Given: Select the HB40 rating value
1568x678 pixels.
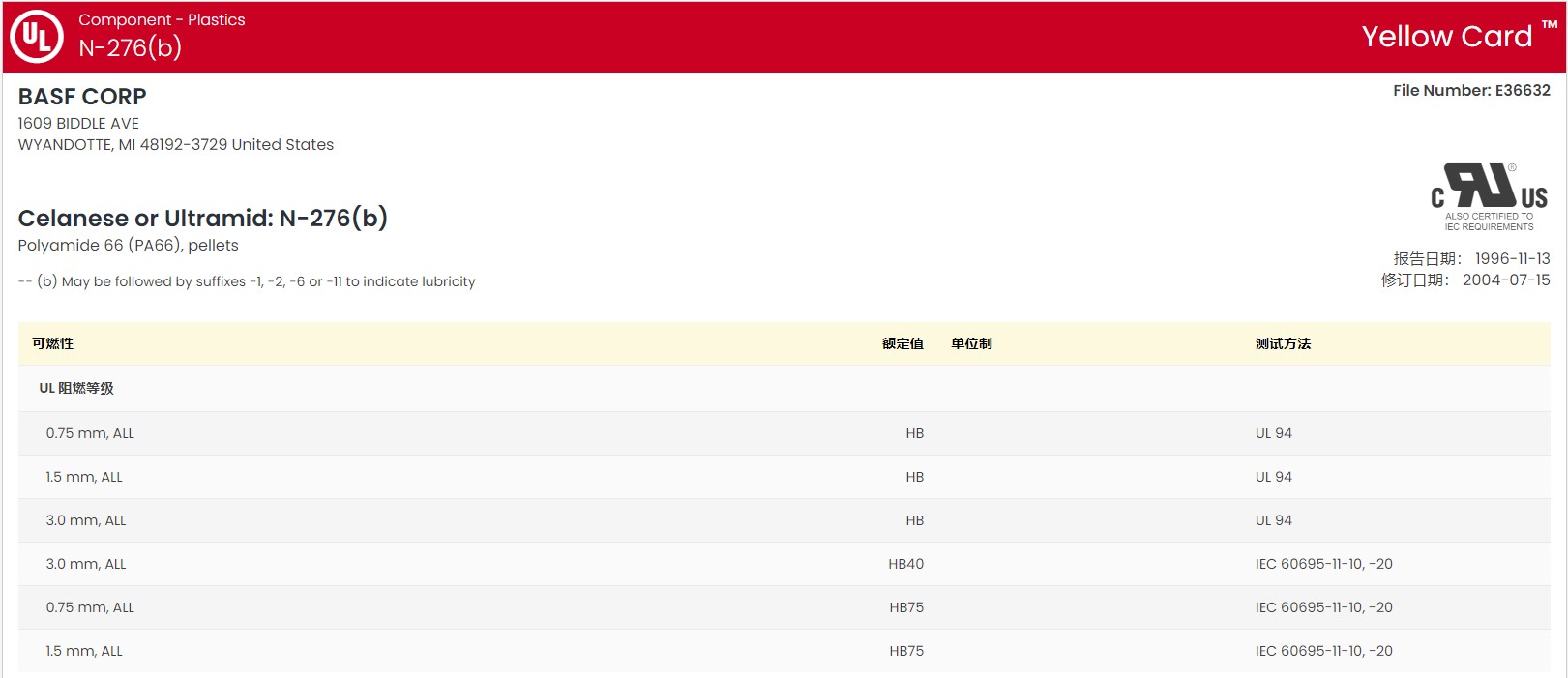Looking at the screenshot, I should point(906,564).
